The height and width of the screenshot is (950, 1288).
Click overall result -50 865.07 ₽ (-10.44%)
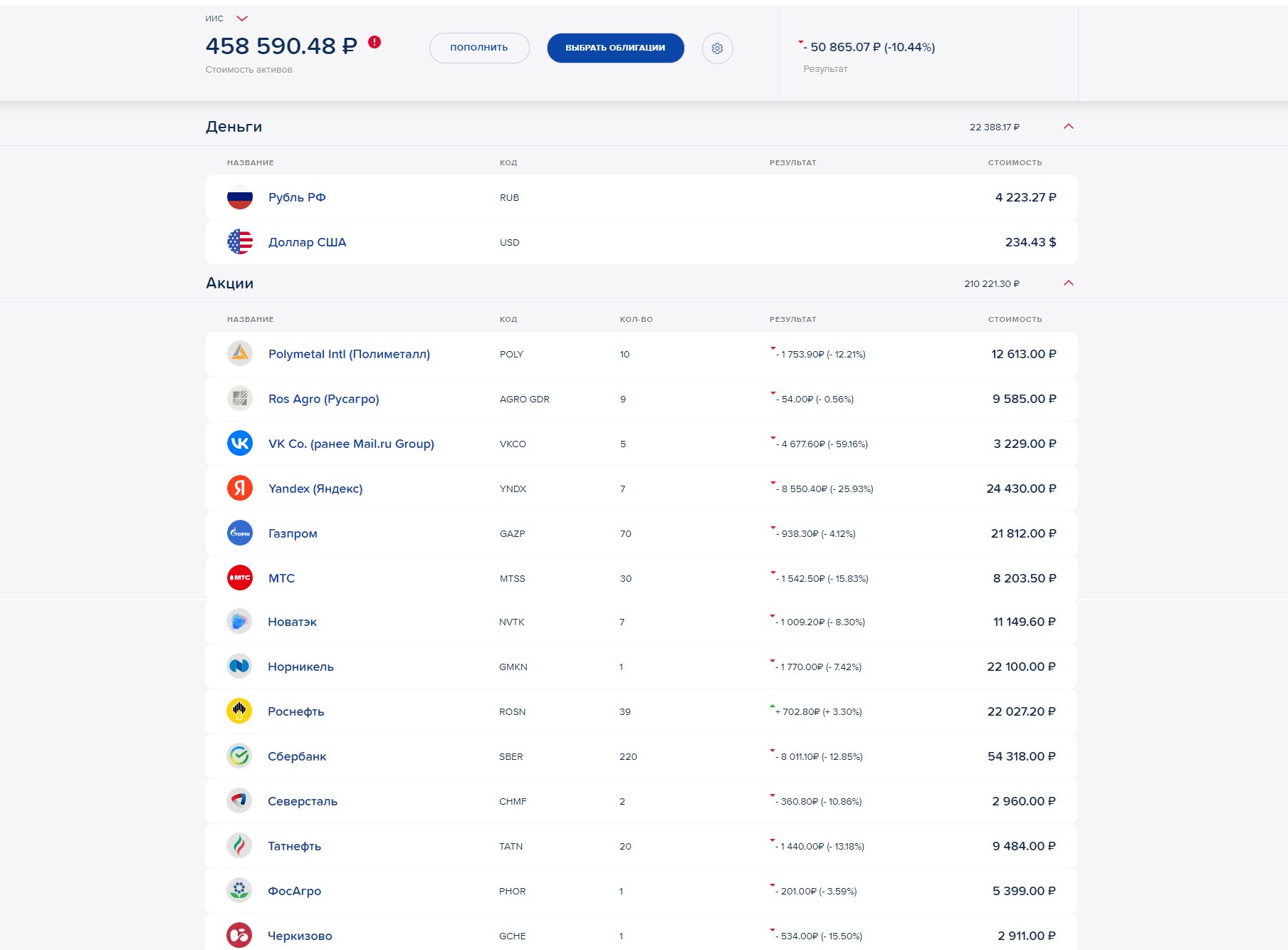[869, 47]
